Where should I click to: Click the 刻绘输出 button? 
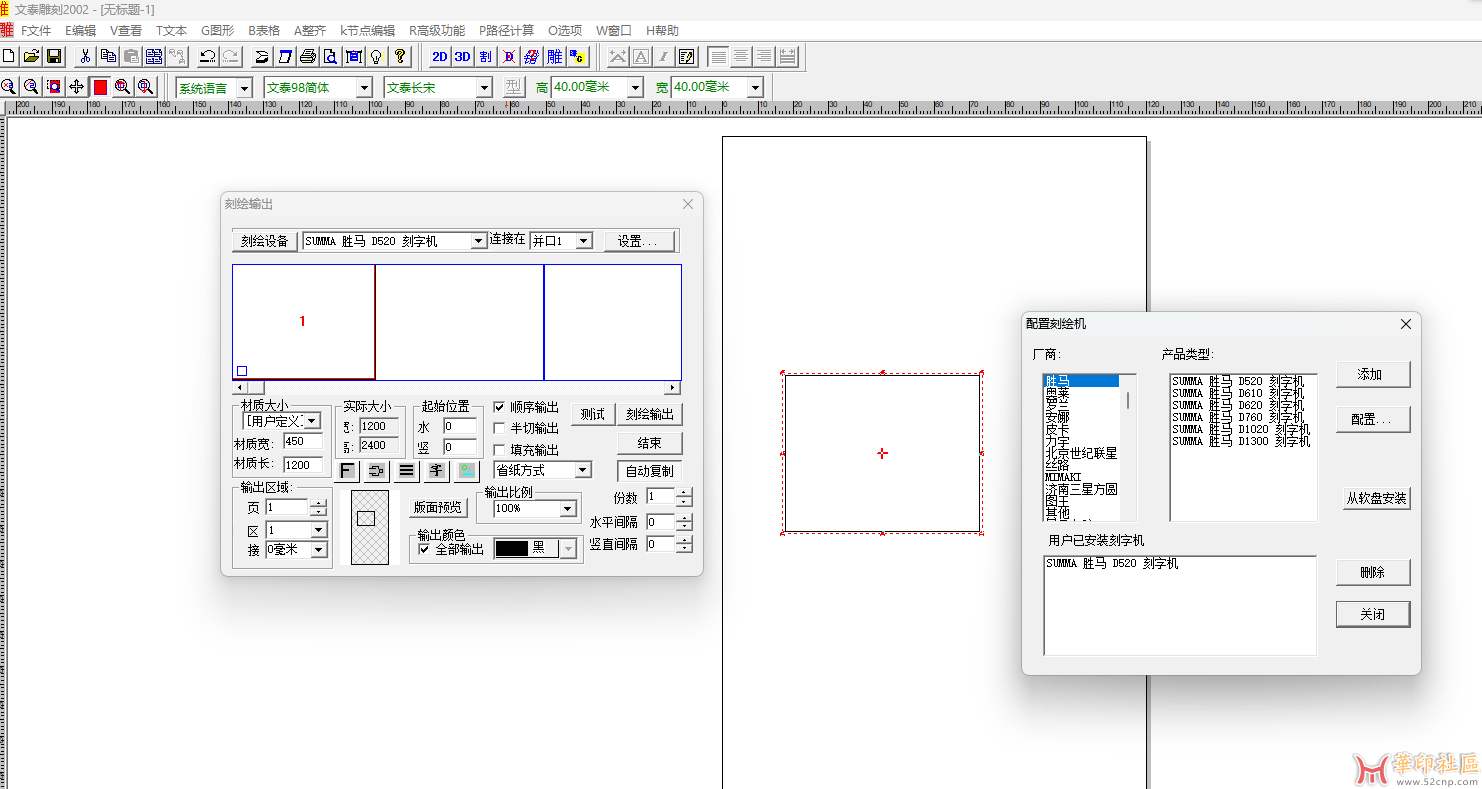pyautogui.click(x=650, y=414)
